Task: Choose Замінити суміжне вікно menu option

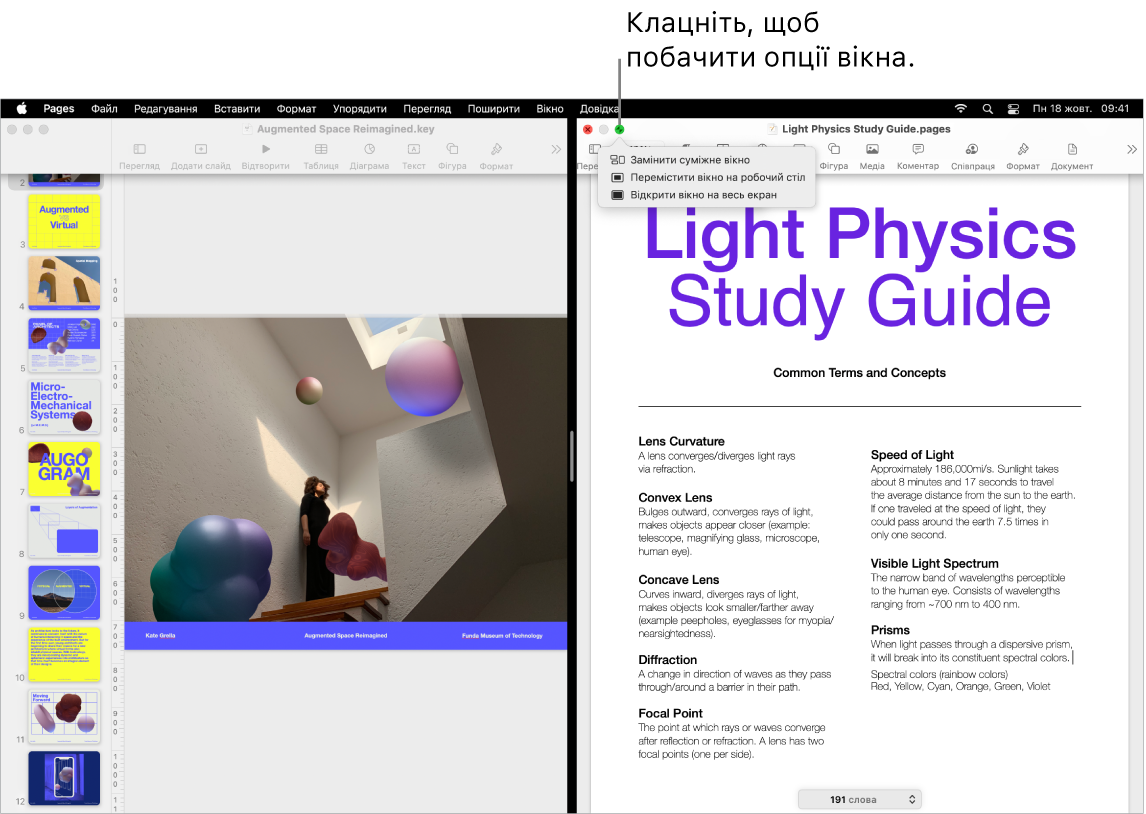Action: click(x=689, y=160)
